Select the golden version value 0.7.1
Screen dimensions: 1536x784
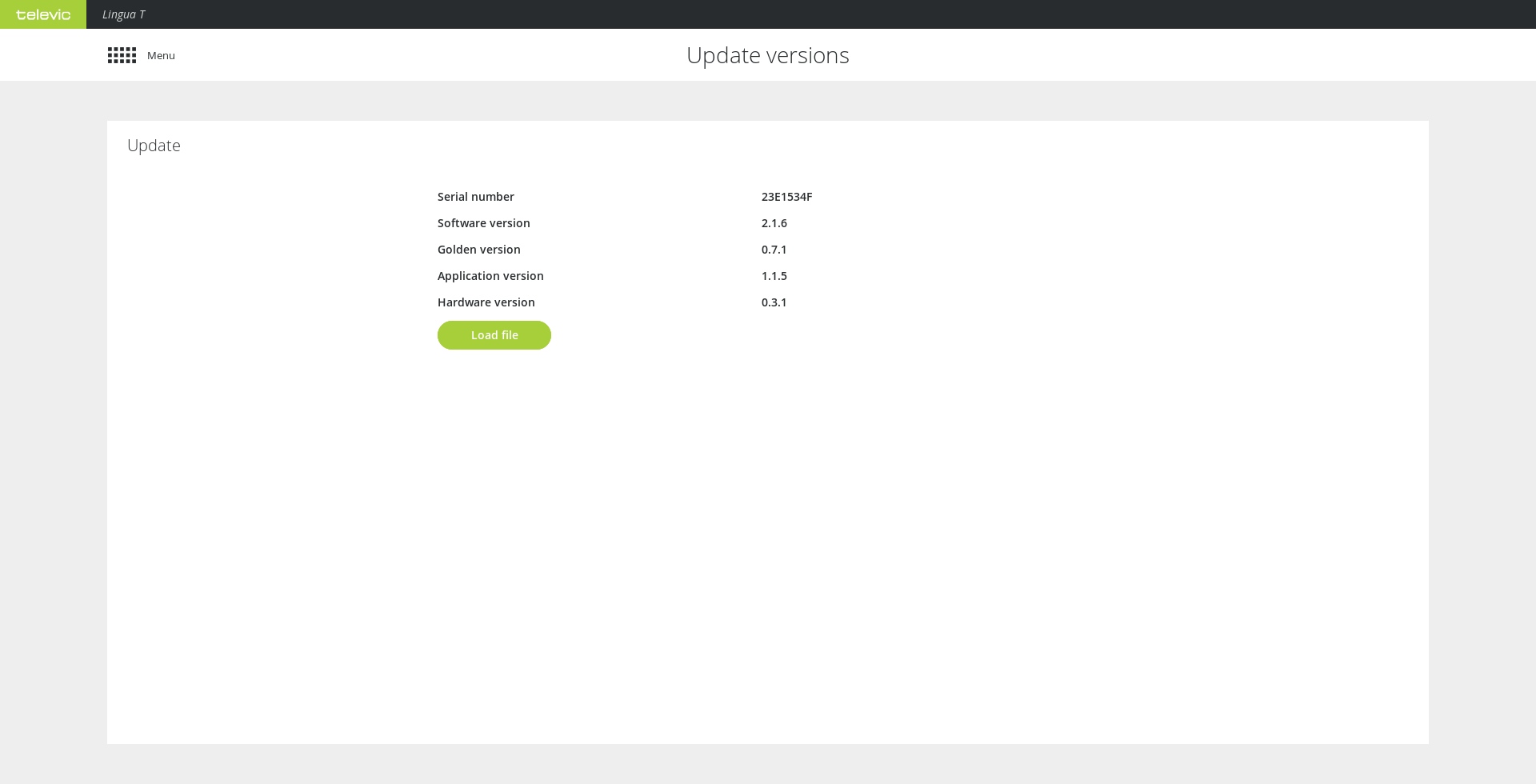(x=774, y=250)
